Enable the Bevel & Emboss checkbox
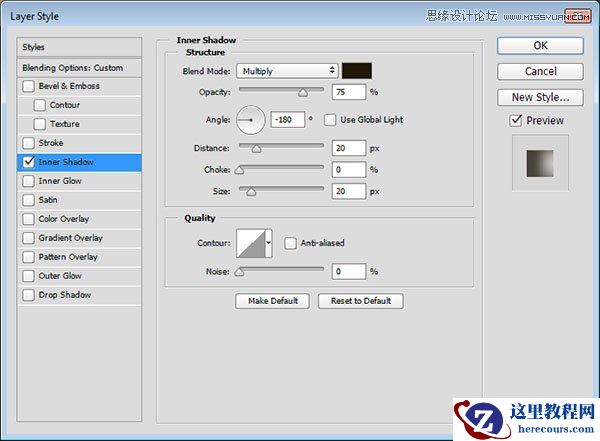The height and width of the screenshot is (441, 600). point(28,86)
